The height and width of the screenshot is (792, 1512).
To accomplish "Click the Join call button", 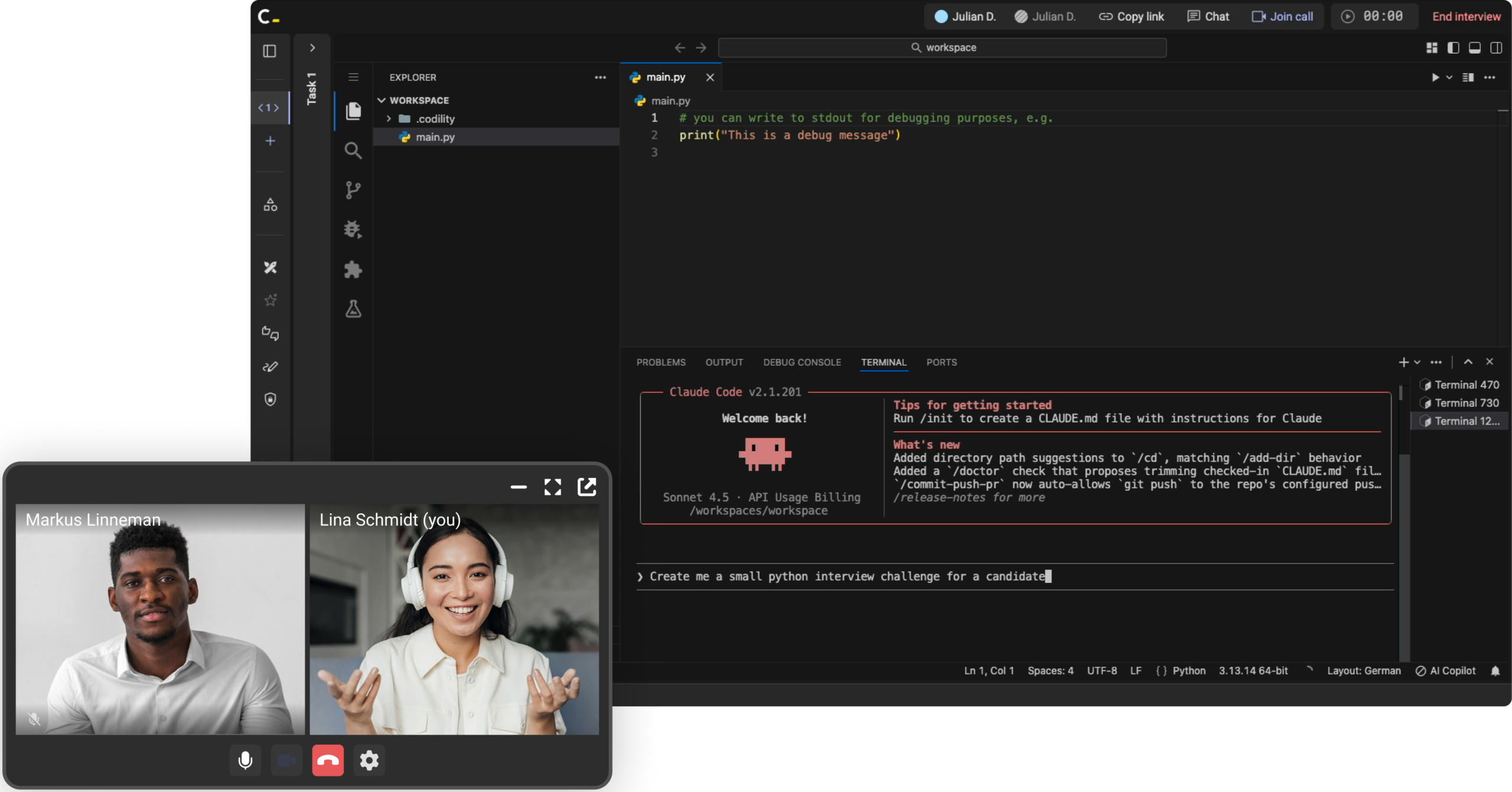I will click(1282, 17).
